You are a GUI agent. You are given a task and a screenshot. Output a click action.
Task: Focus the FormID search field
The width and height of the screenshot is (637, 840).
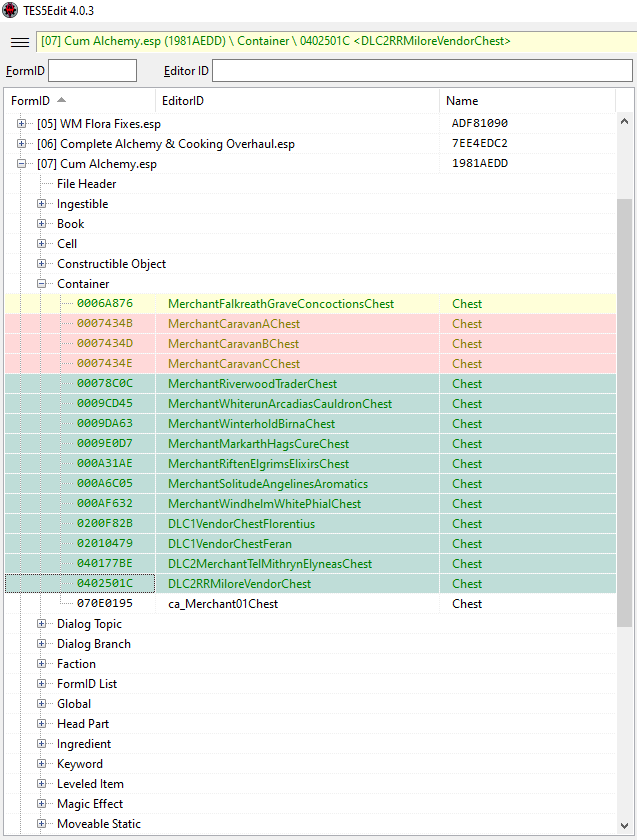pos(92,71)
